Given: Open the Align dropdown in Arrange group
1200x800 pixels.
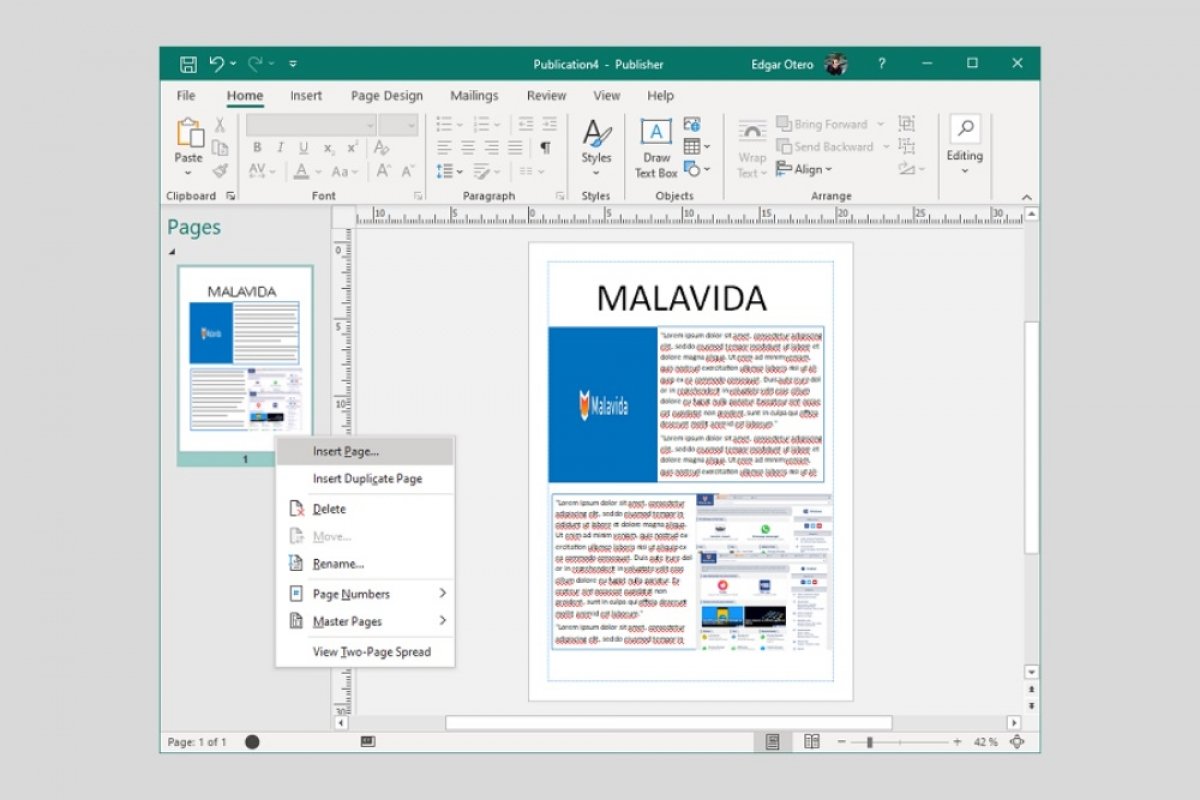Looking at the screenshot, I should [804, 170].
